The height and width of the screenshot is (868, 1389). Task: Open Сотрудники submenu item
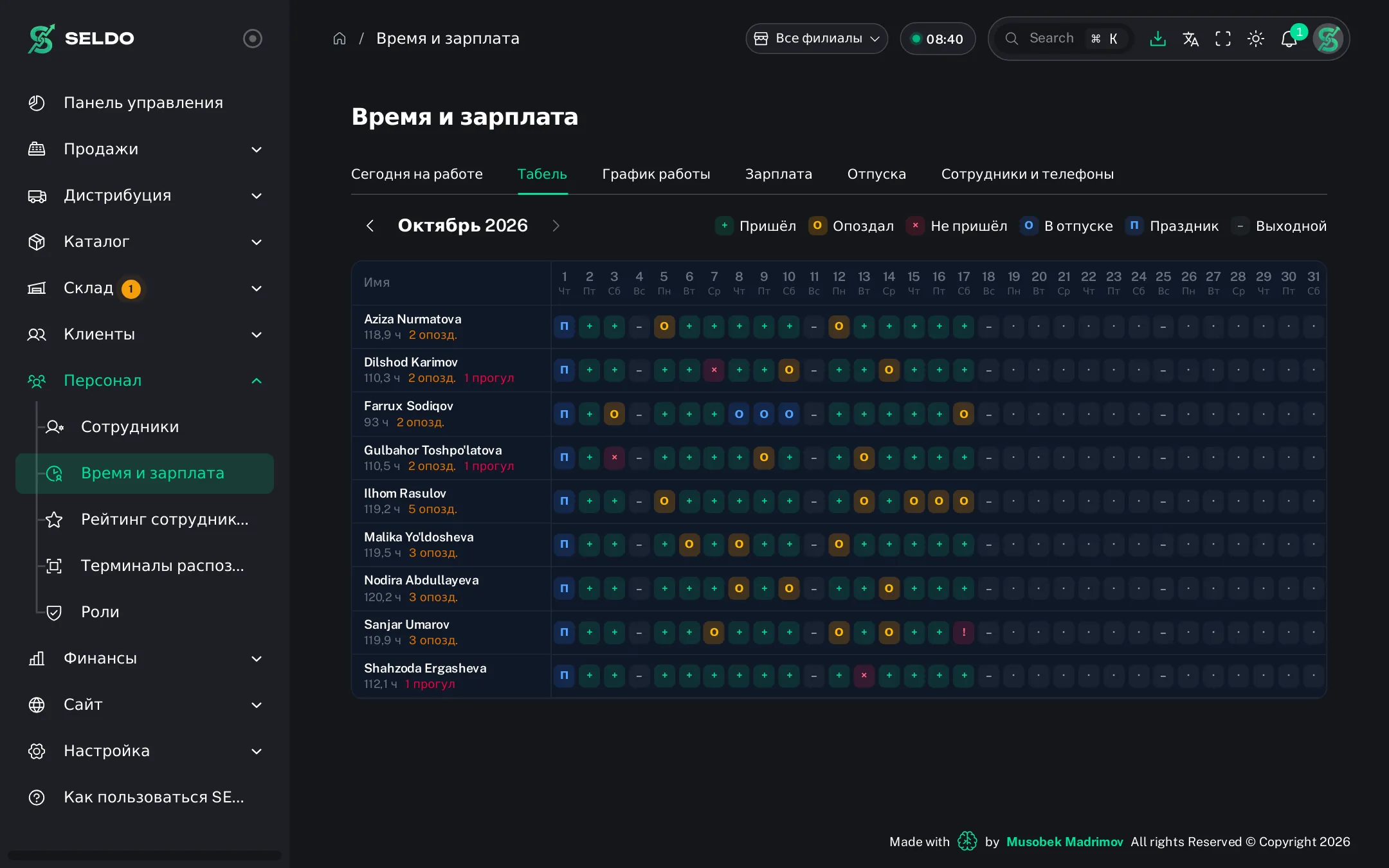pyautogui.click(x=145, y=427)
